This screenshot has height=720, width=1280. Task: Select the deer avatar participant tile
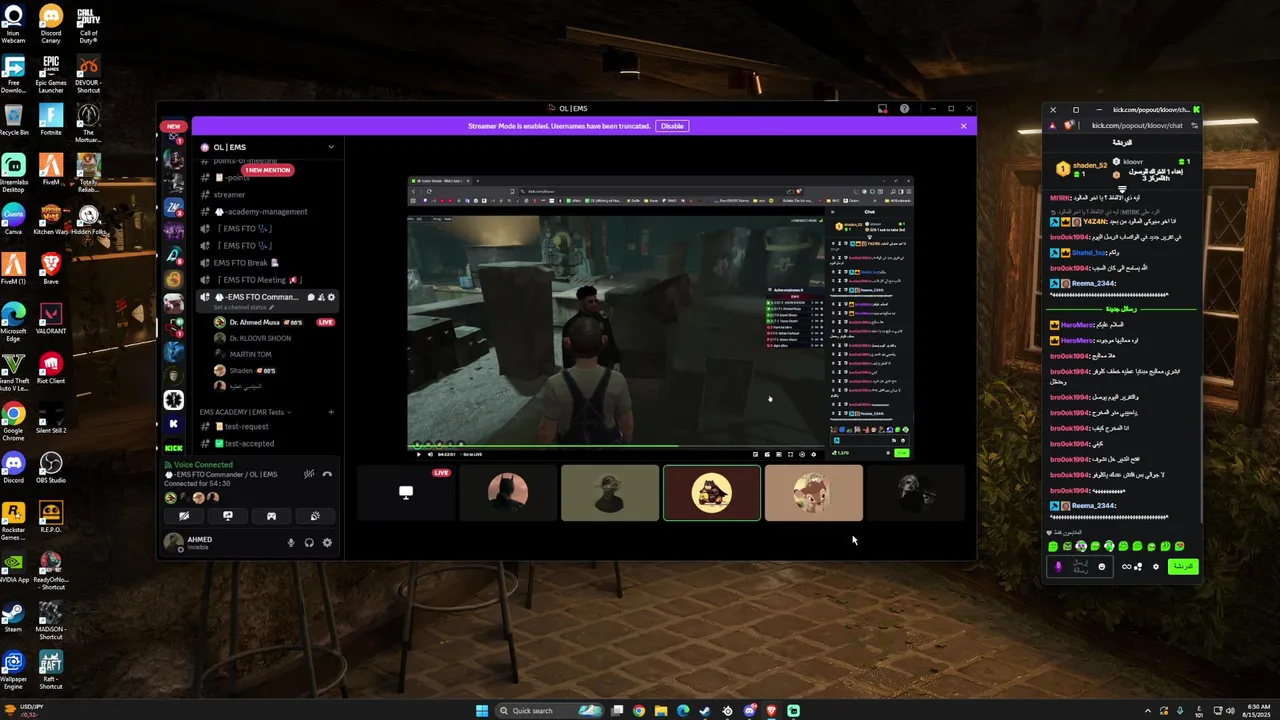point(814,493)
